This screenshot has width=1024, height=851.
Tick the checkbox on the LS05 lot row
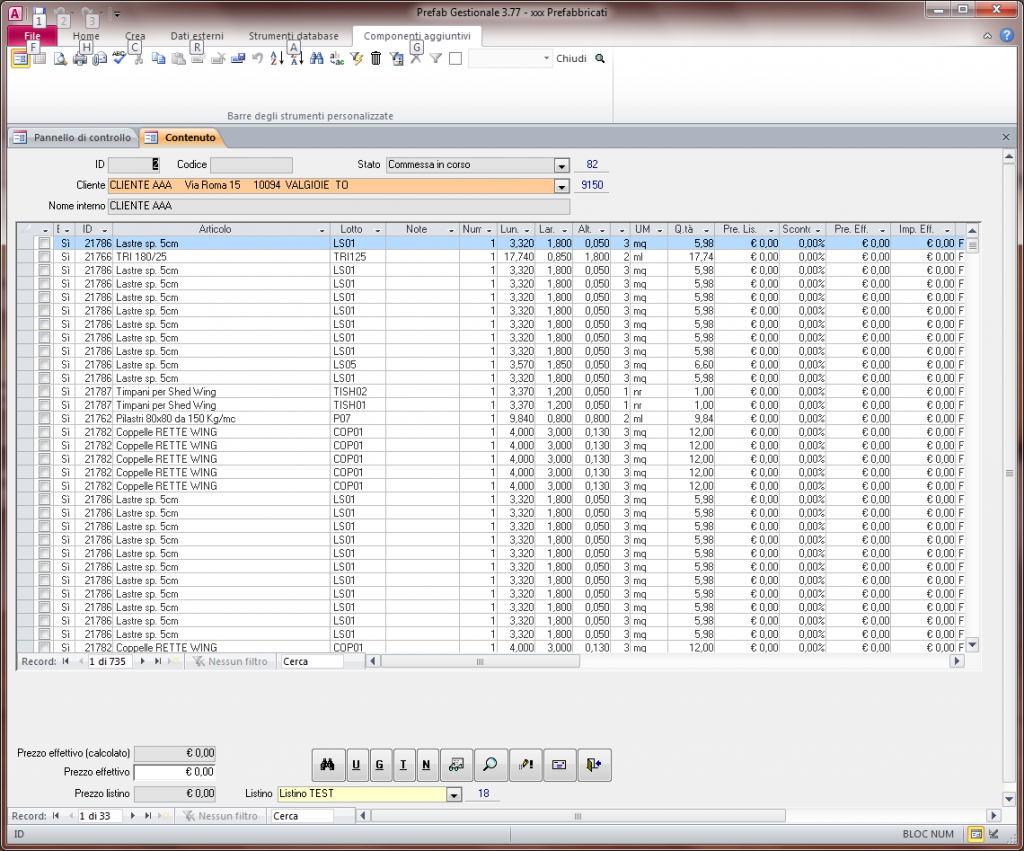coord(44,364)
